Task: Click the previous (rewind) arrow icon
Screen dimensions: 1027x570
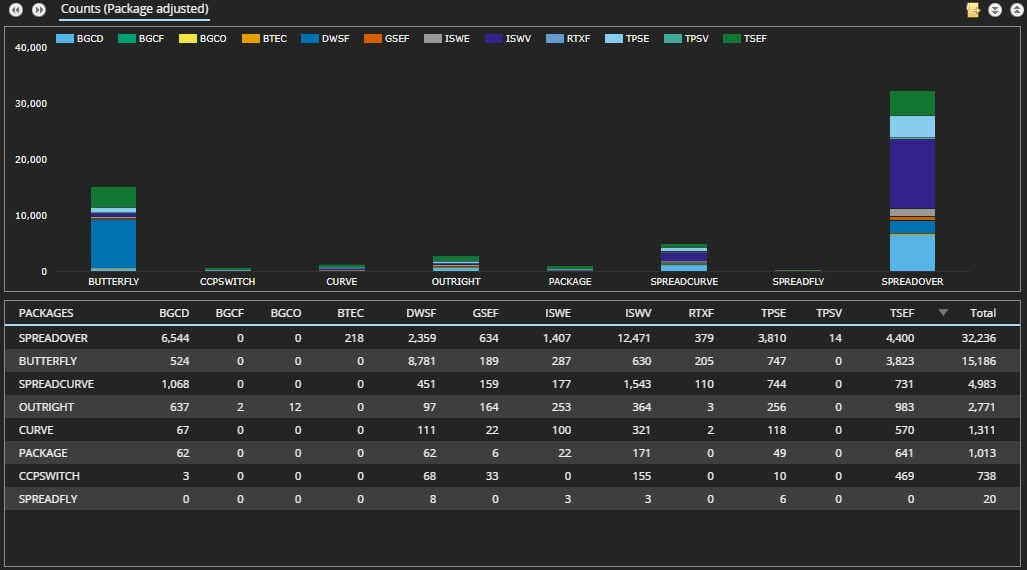Action: click(16, 10)
